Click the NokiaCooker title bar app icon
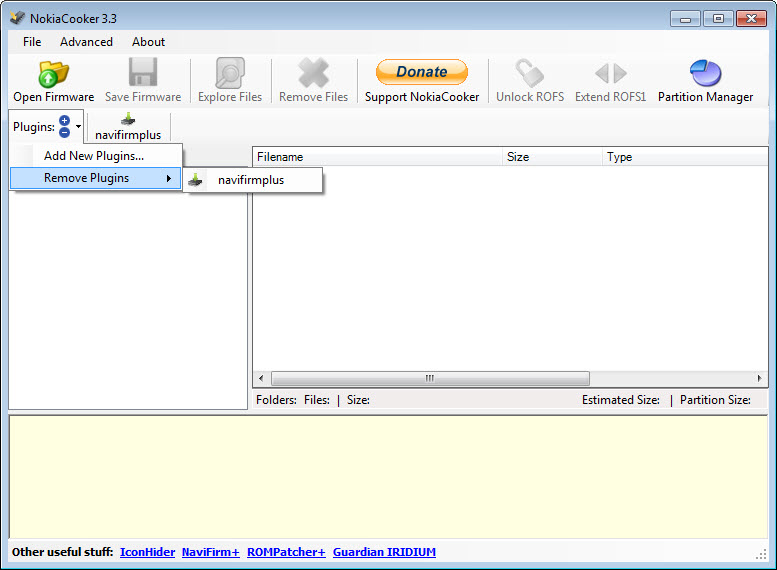The image size is (777, 570). click(17, 18)
